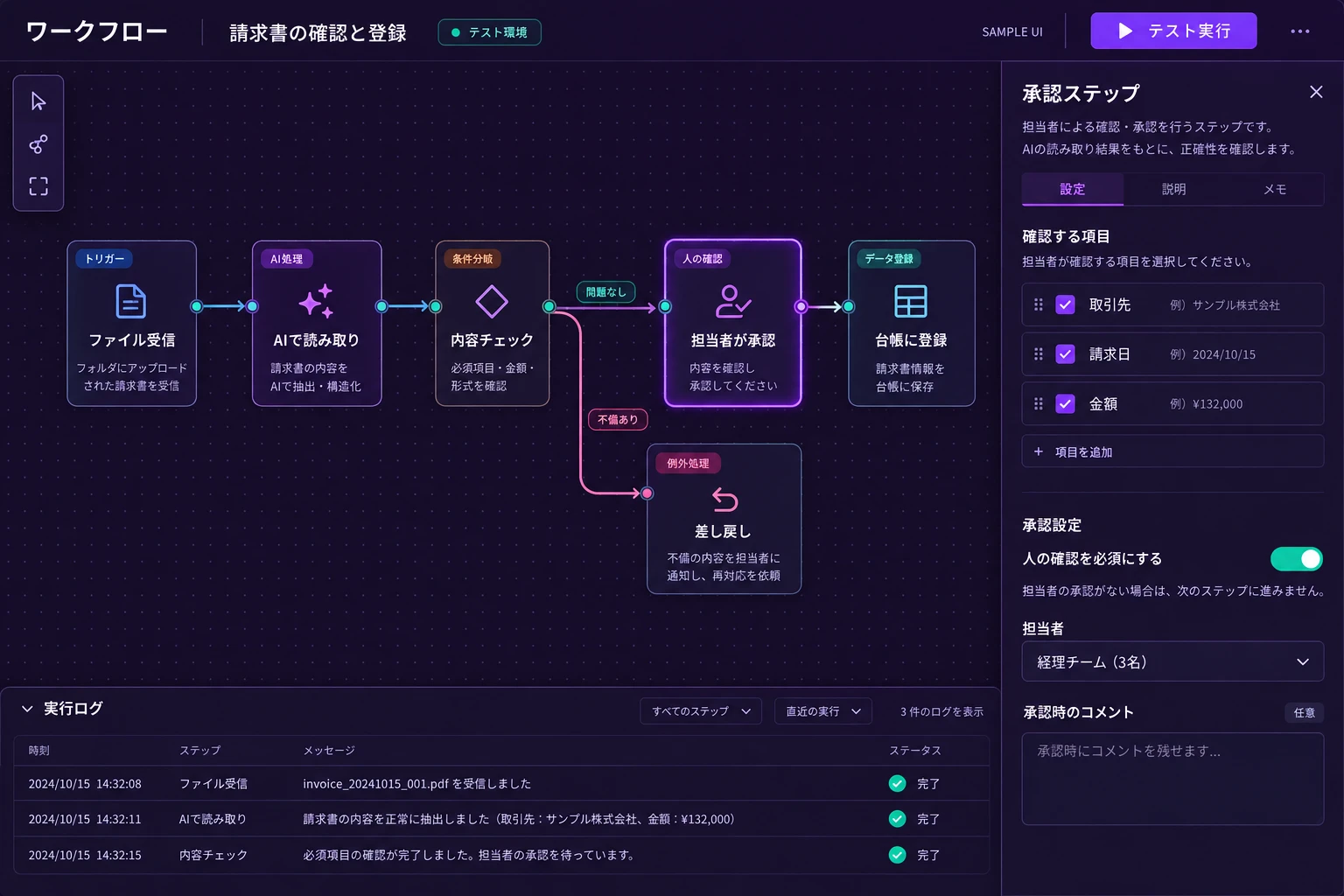Switch to the 設定 tab

tap(1073, 189)
